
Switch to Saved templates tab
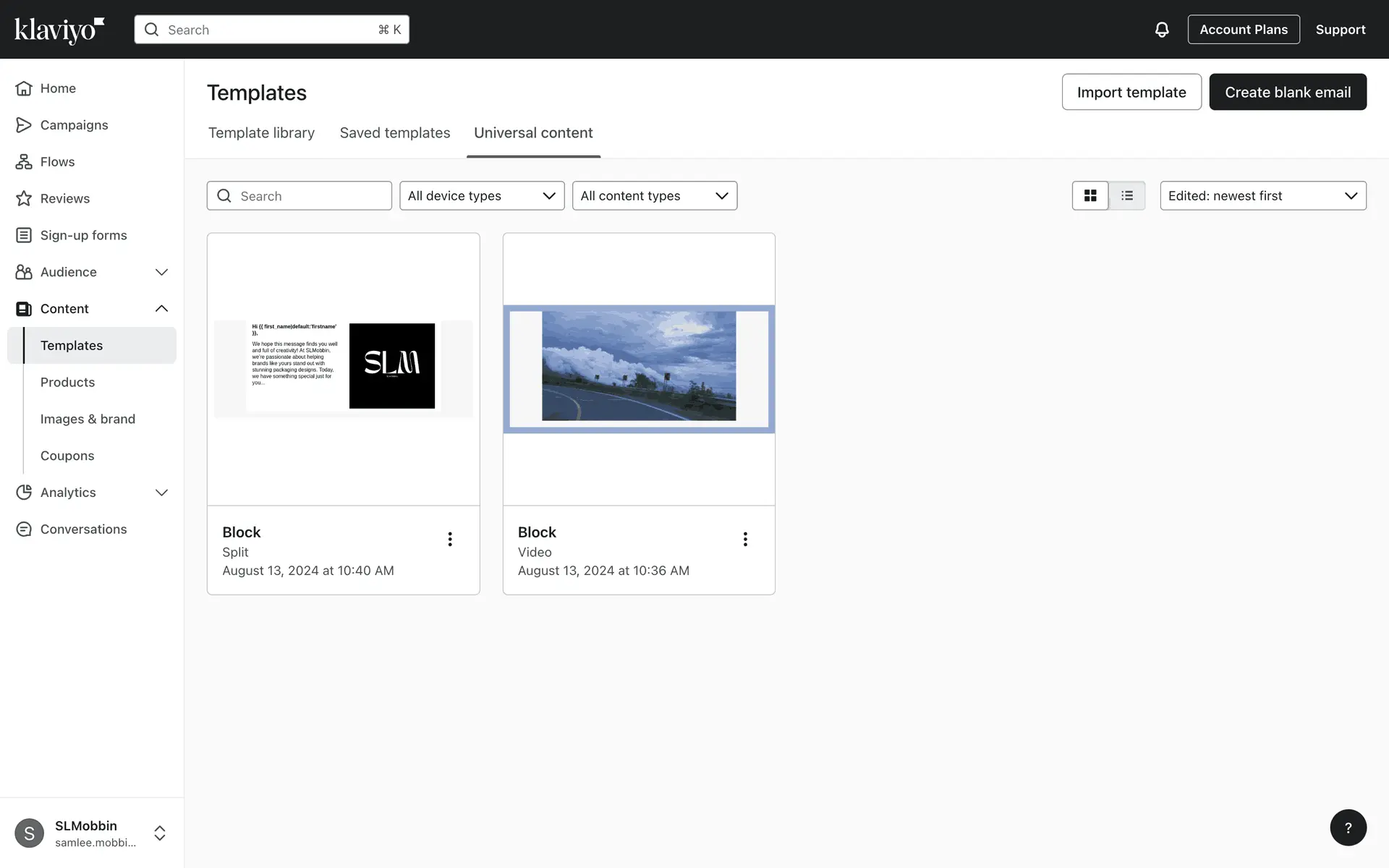(395, 133)
